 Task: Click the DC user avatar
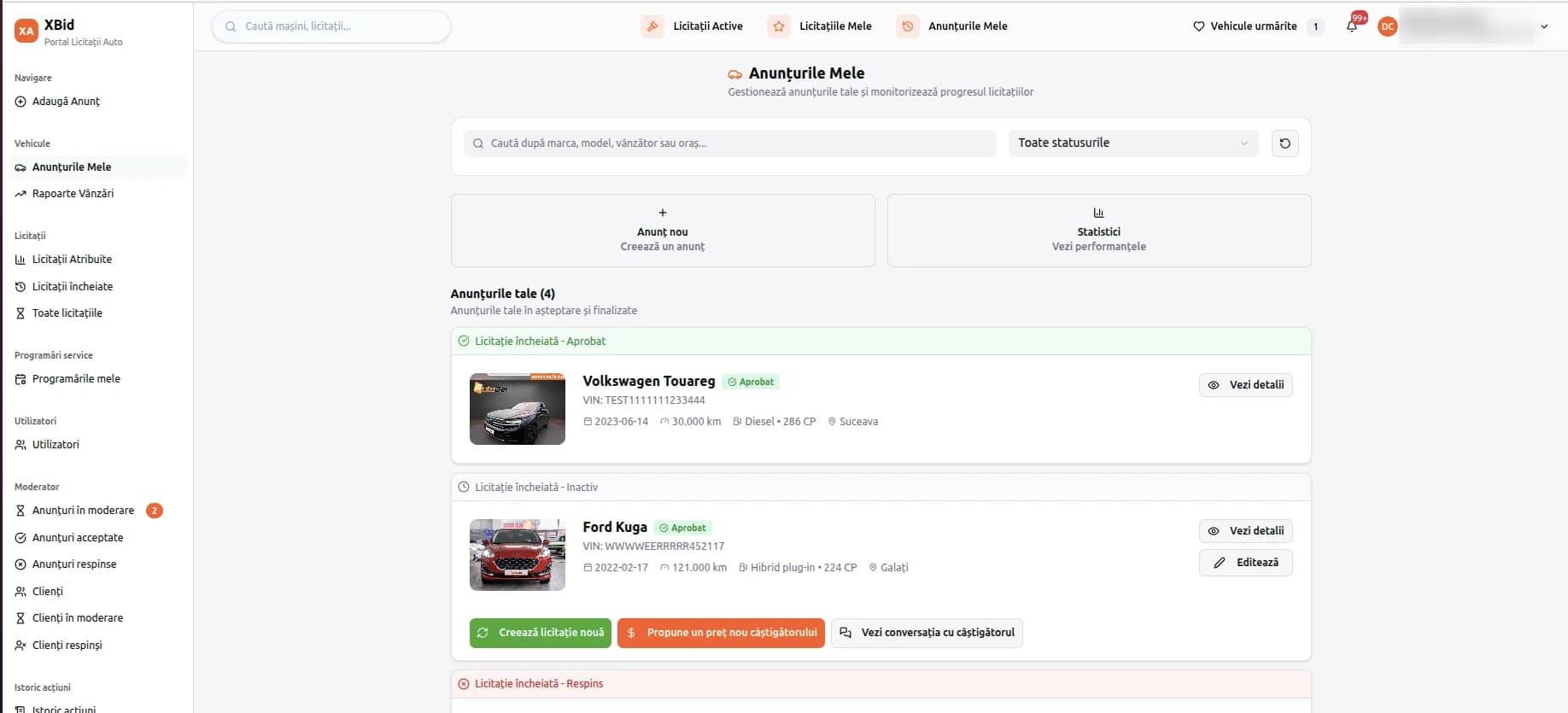pyautogui.click(x=1388, y=26)
